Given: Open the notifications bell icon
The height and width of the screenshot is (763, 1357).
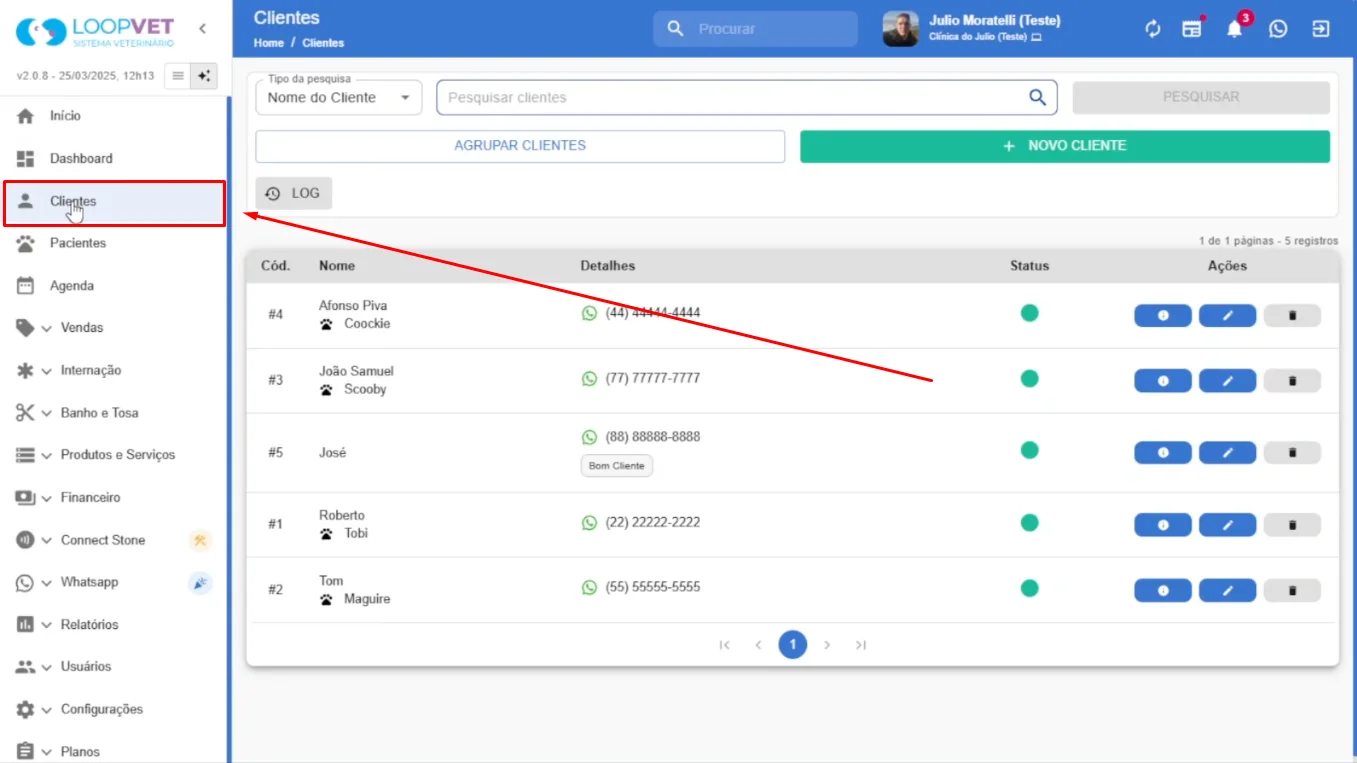Looking at the screenshot, I should 1235,29.
